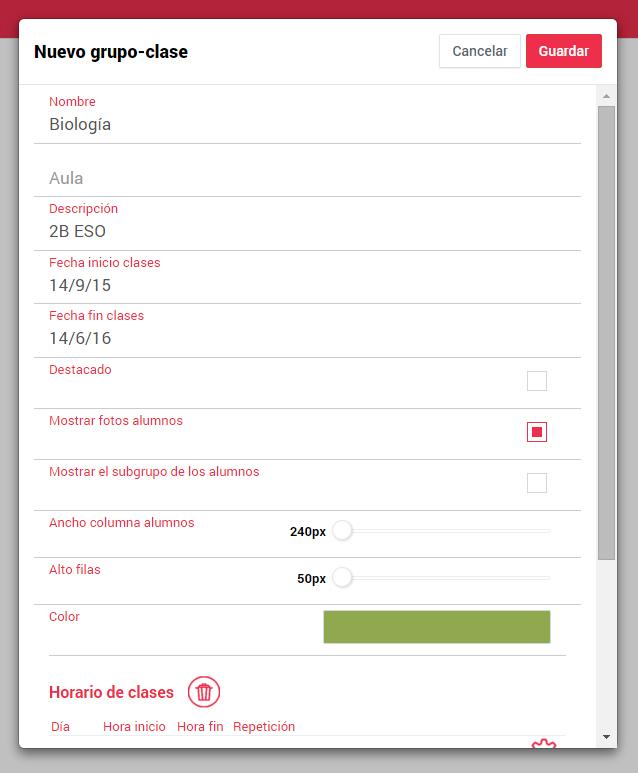Viewport: 638px width, 773px height.
Task: Click the trash icon beside Horario de clases
Action: [204, 692]
